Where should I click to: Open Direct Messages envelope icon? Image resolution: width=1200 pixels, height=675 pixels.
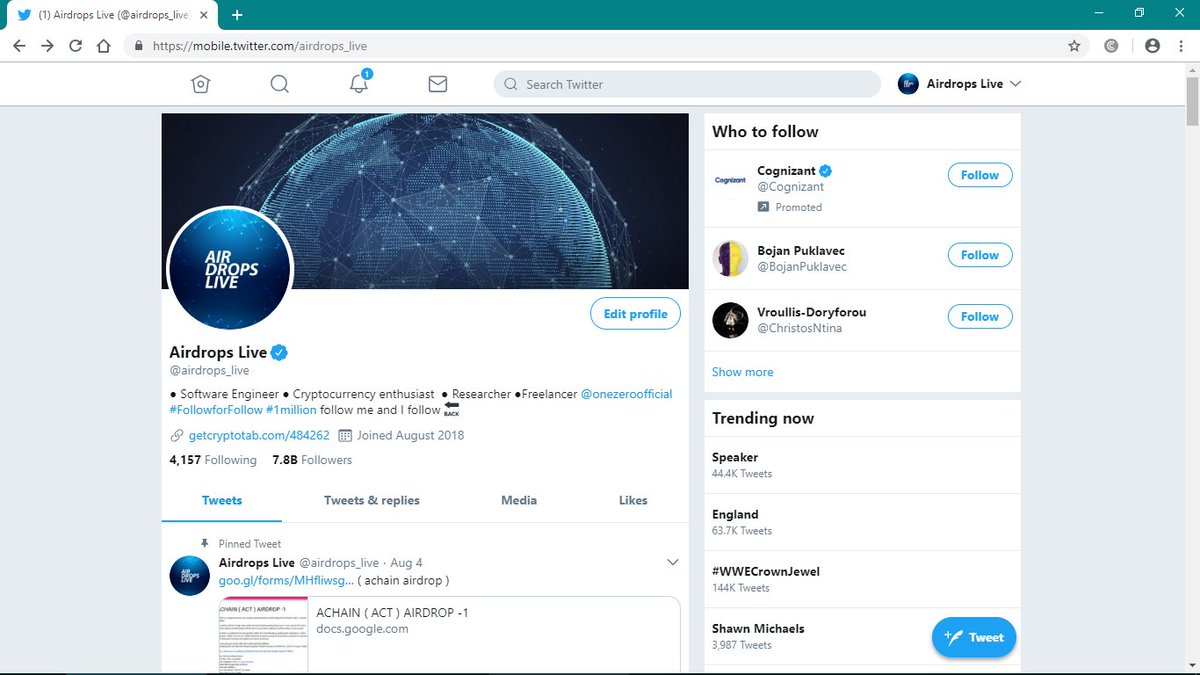(437, 84)
